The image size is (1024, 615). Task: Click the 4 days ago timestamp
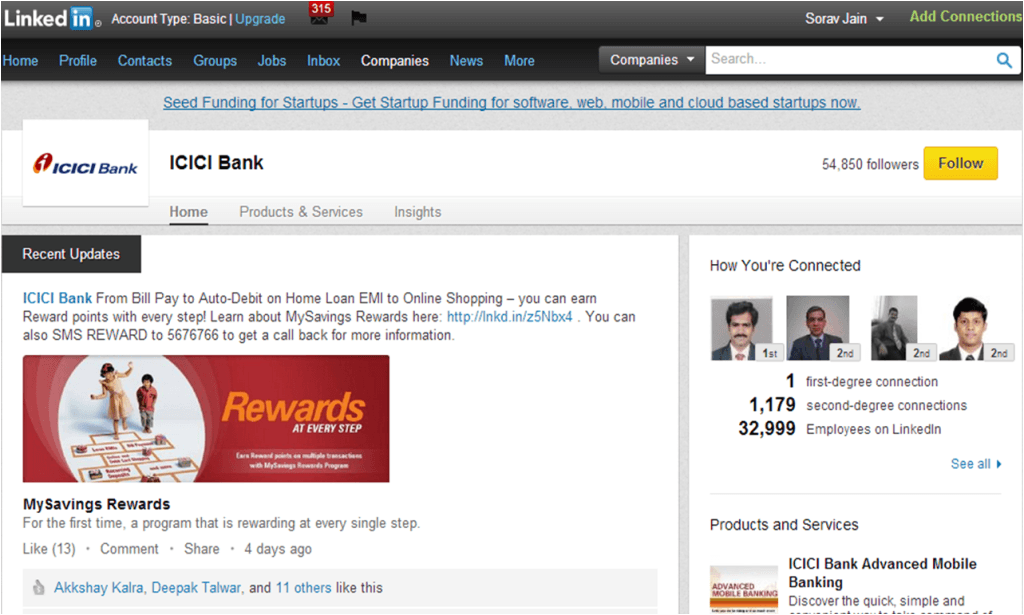point(278,549)
